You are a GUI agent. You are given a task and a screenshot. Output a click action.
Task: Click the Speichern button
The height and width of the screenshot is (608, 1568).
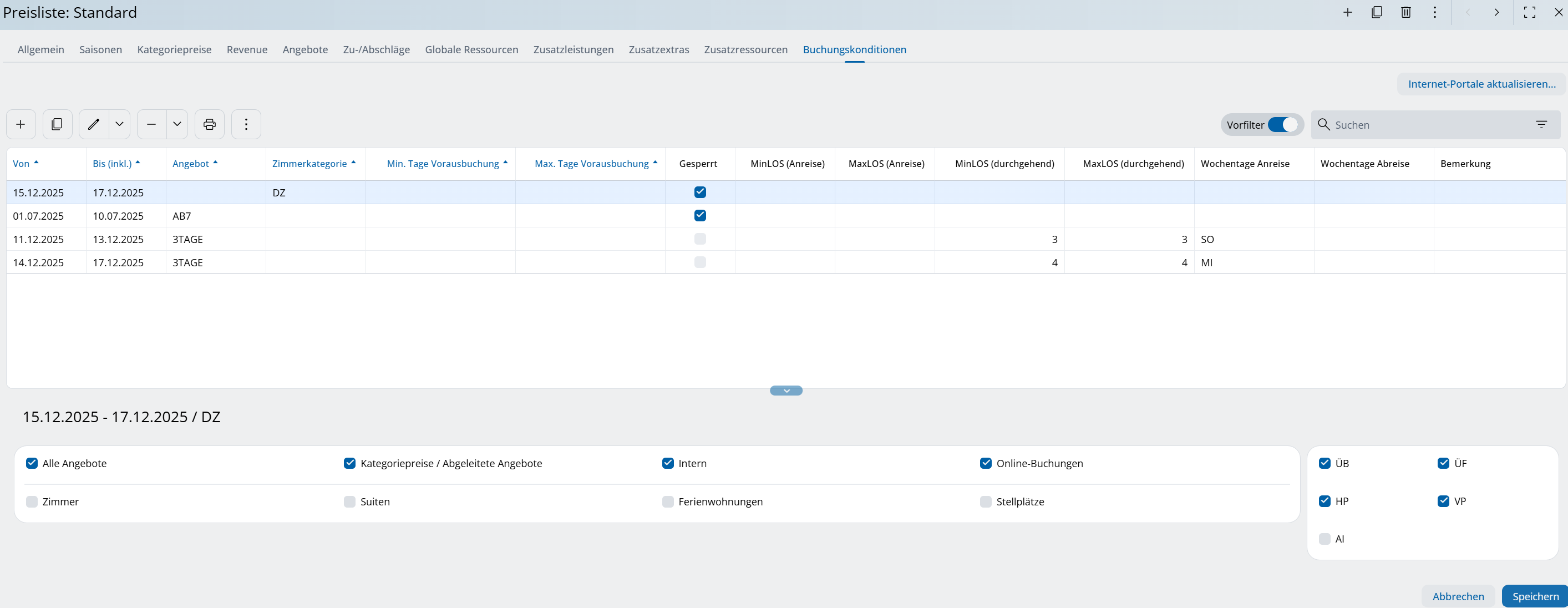tap(1535, 596)
